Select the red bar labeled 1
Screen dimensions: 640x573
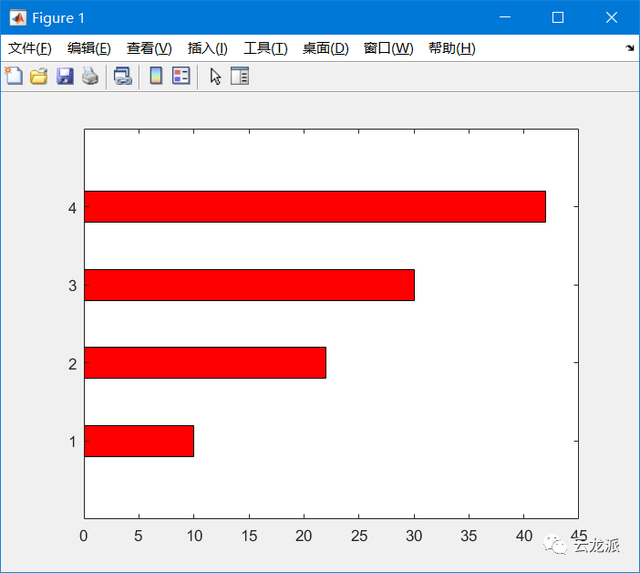139,441
